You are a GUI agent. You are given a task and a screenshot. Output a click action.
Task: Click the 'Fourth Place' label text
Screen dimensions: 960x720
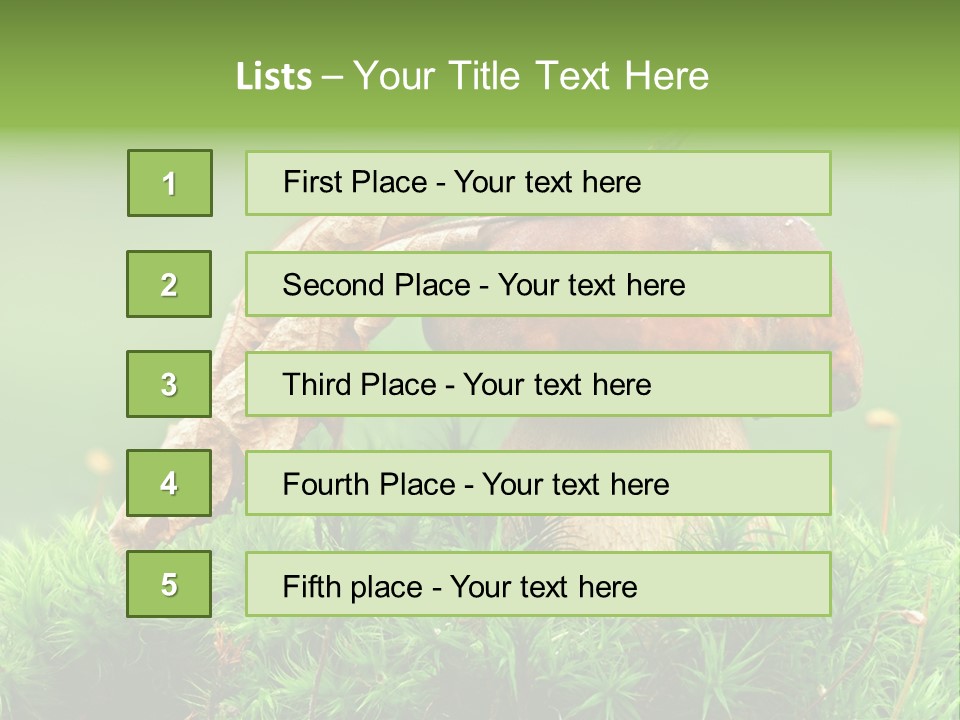tap(369, 484)
